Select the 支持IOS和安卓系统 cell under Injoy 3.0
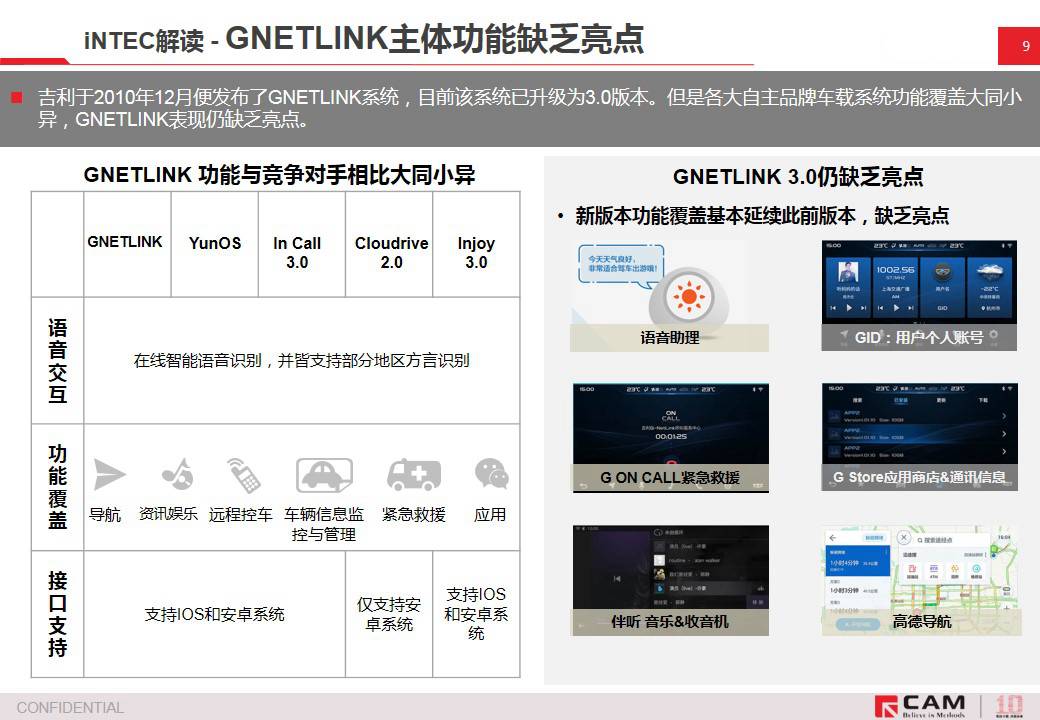 click(476, 614)
